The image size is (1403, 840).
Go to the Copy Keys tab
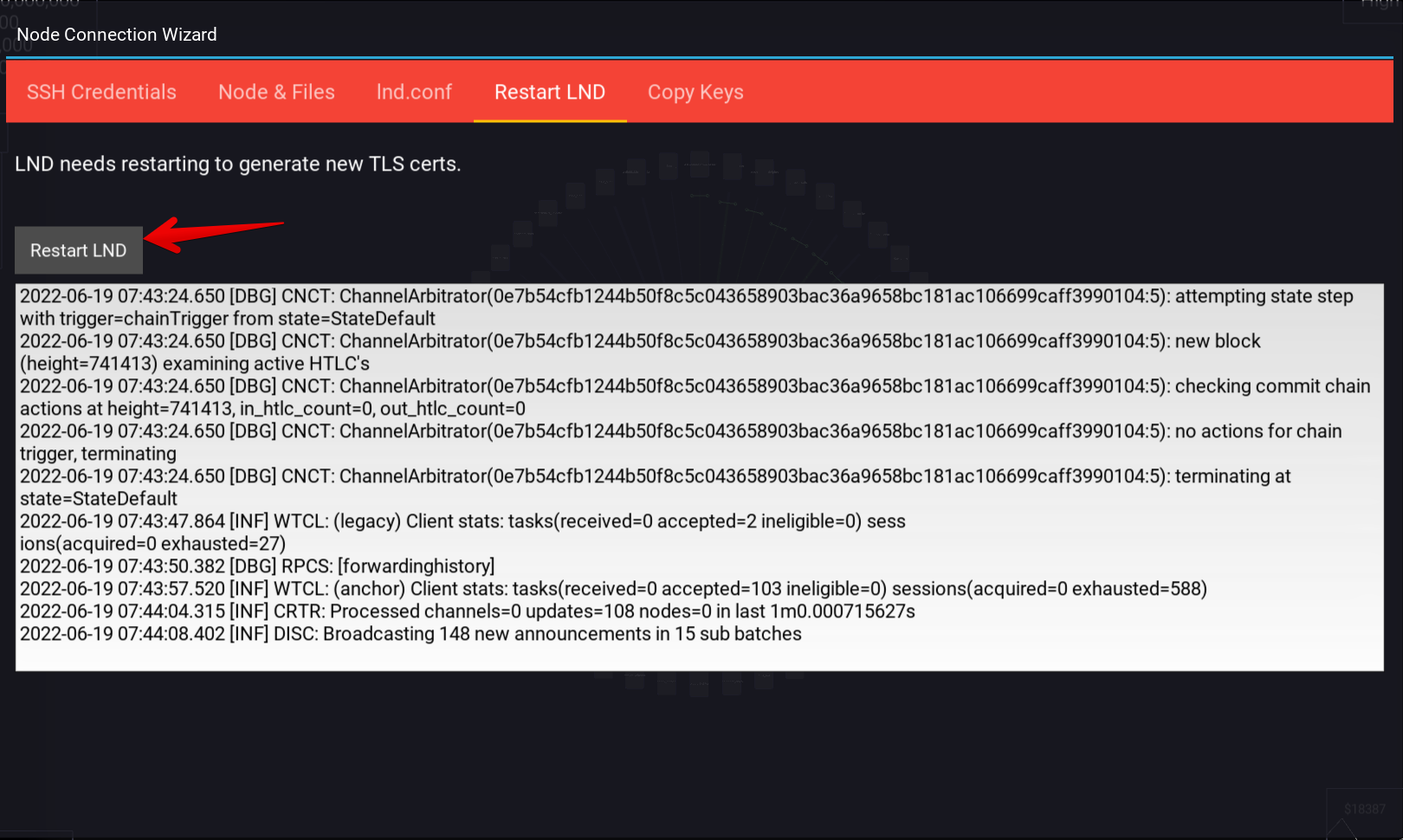point(695,92)
